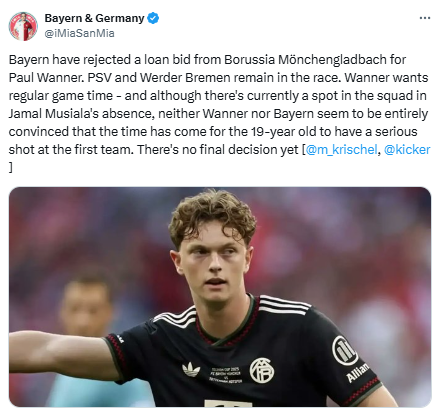Open the three-dot more options menu

[x=425, y=18]
